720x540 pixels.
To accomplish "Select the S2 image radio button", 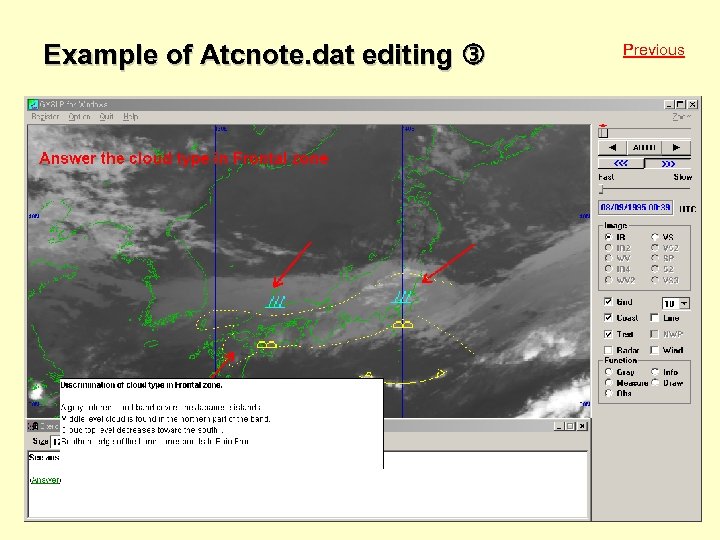I will (x=655, y=269).
